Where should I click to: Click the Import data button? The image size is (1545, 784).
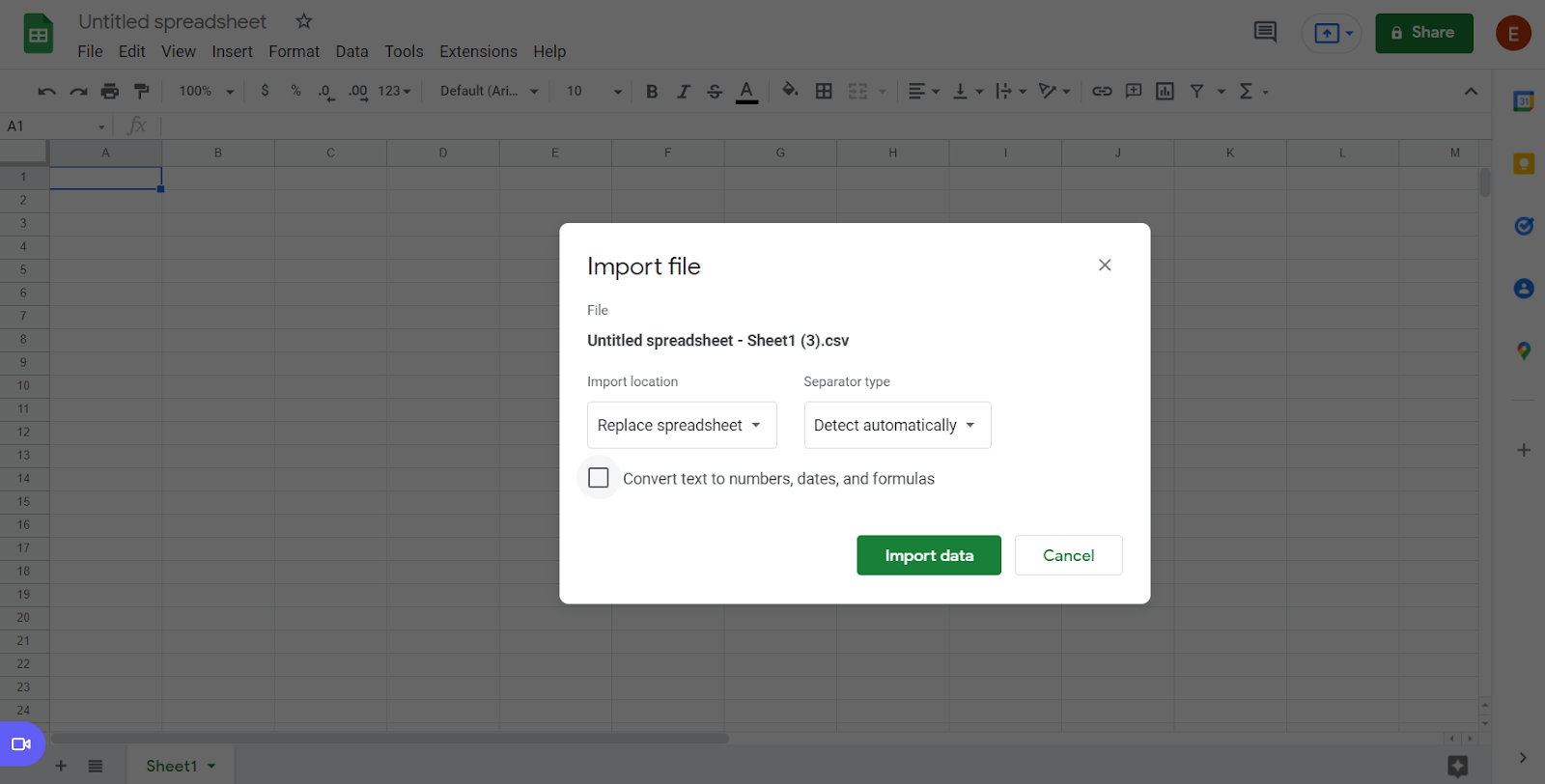click(x=929, y=555)
